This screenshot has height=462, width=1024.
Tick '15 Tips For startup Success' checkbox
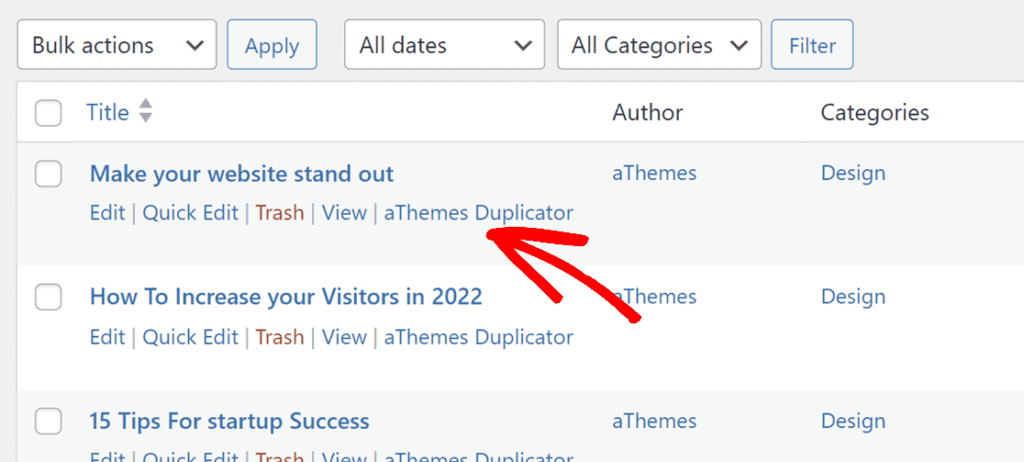click(x=48, y=422)
